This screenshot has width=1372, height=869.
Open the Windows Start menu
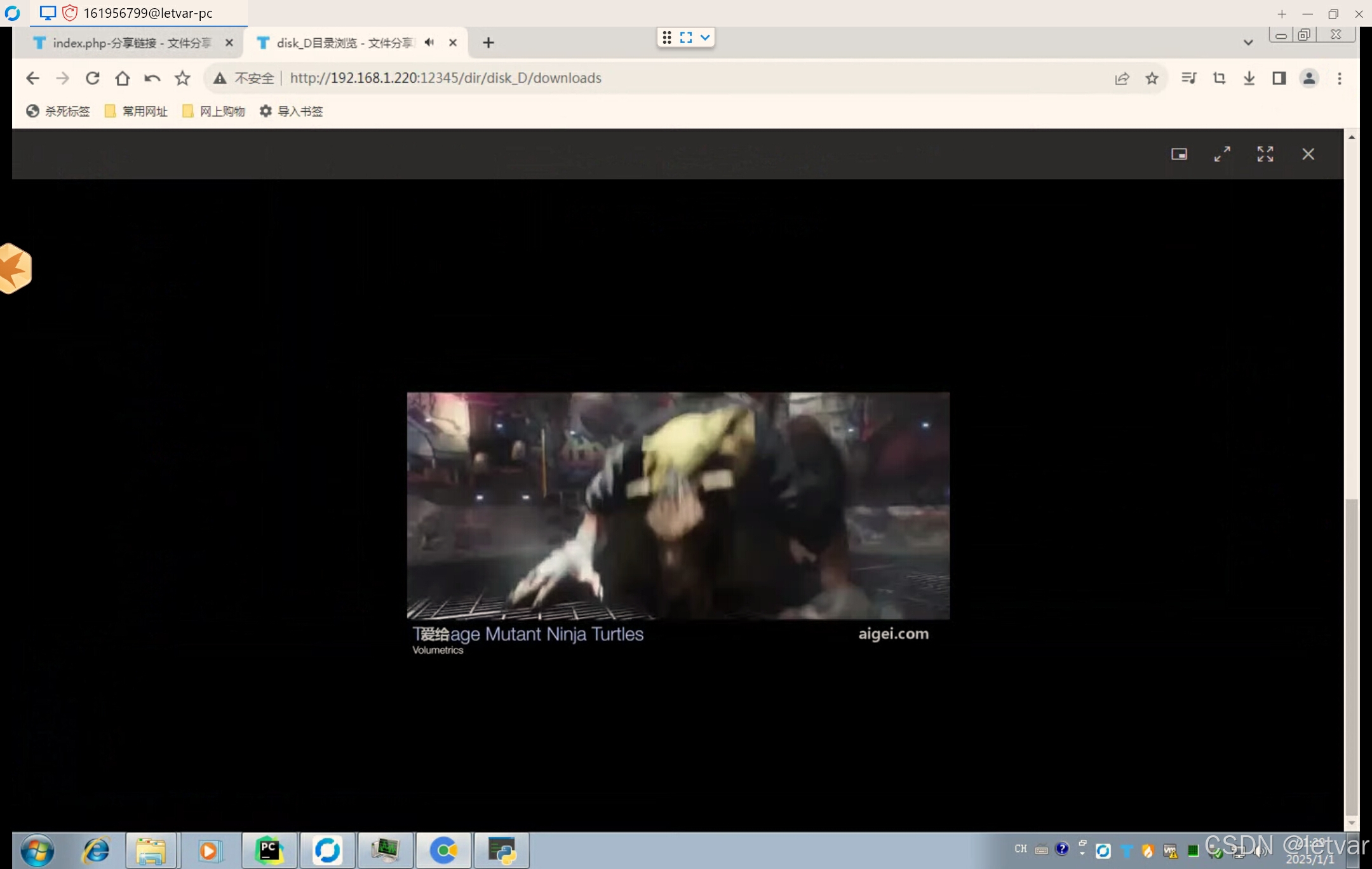tap(37, 850)
